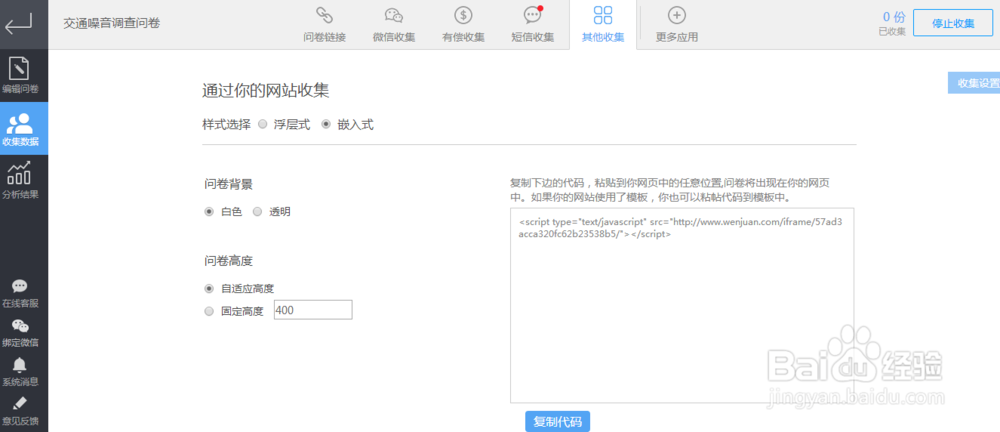Click the 复制代码 button
Viewport: 1000px width, 432px height.
557,422
